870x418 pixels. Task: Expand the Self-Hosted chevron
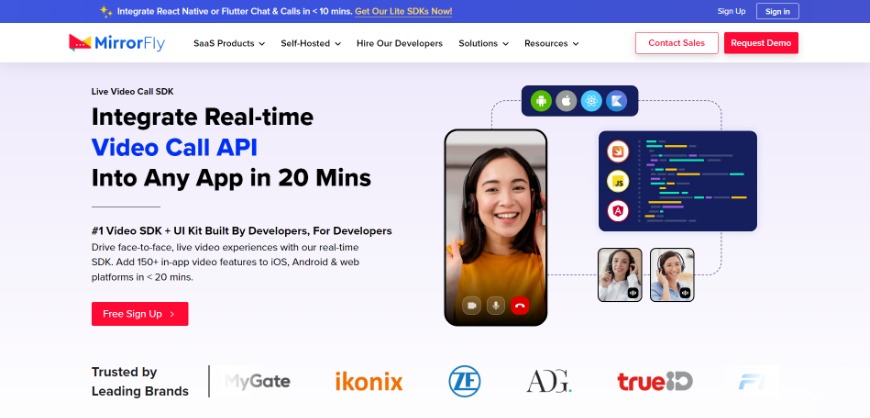pyautogui.click(x=337, y=44)
